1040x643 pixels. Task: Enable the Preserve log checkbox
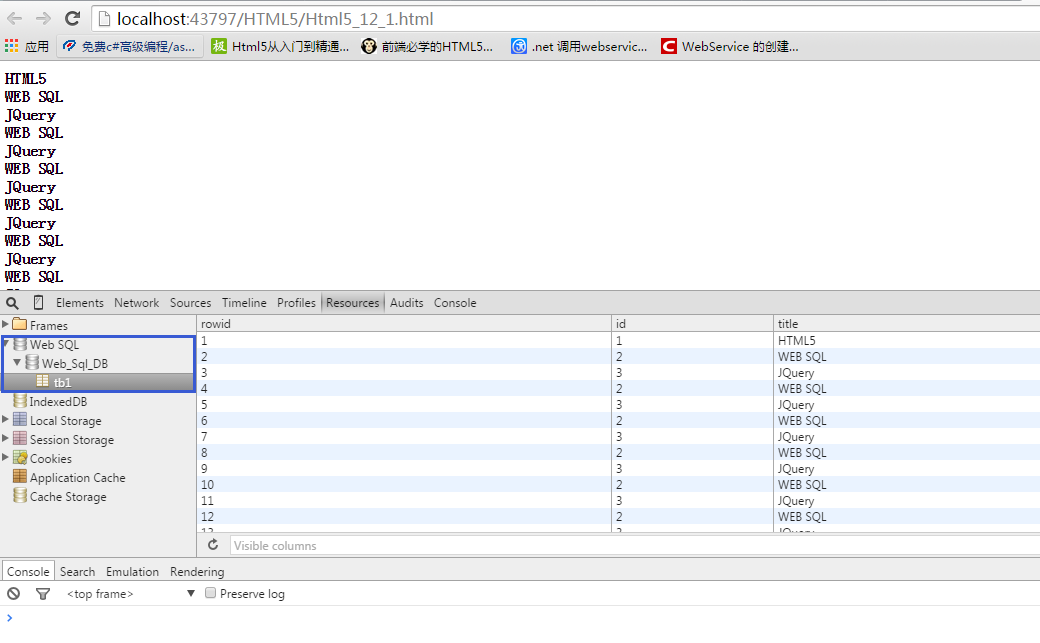(x=210, y=593)
